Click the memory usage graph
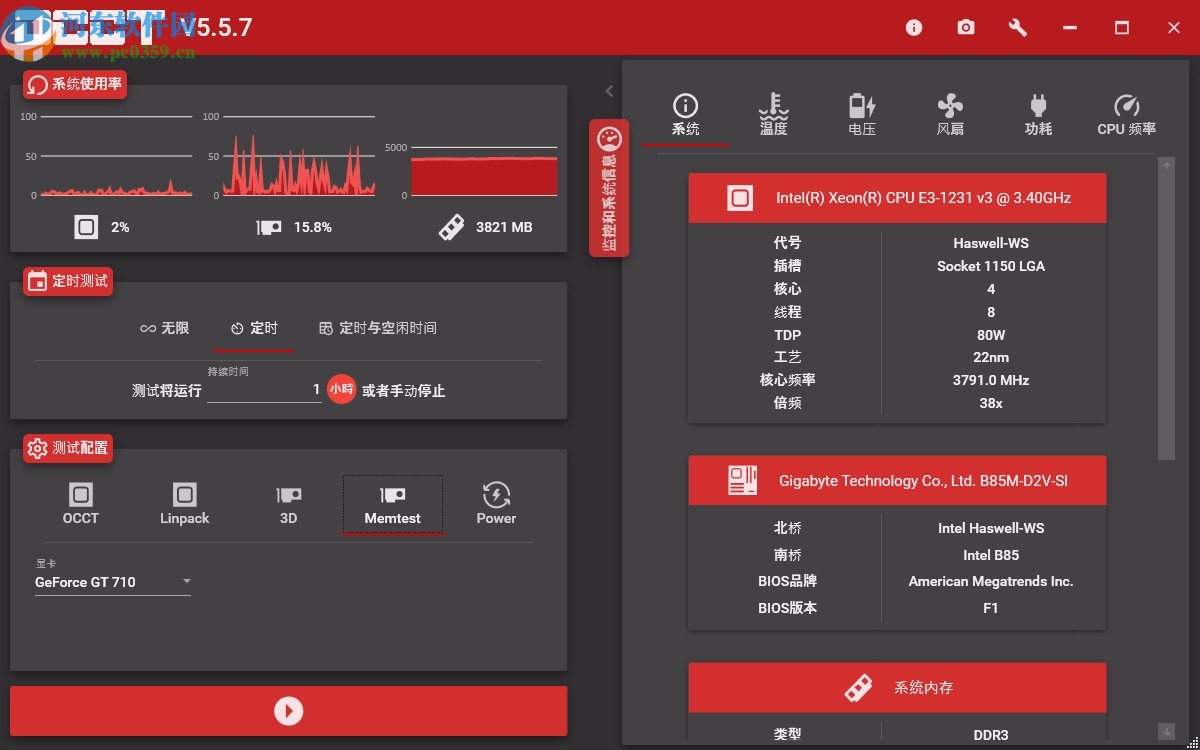This screenshot has width=1200, height=750. tap(484, 170)
